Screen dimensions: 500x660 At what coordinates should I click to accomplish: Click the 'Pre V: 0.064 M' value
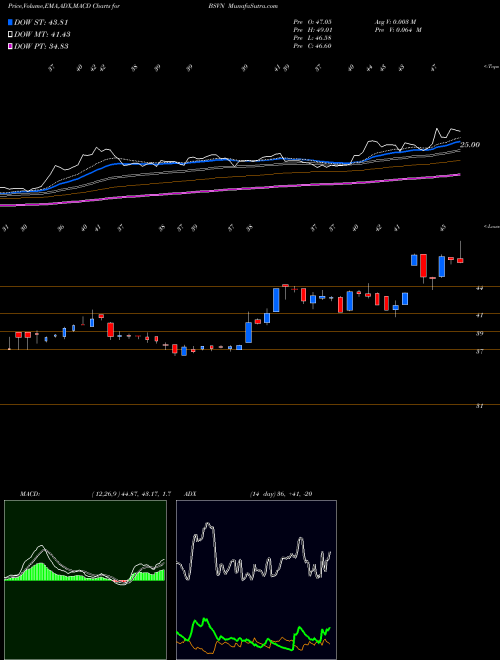400,30
